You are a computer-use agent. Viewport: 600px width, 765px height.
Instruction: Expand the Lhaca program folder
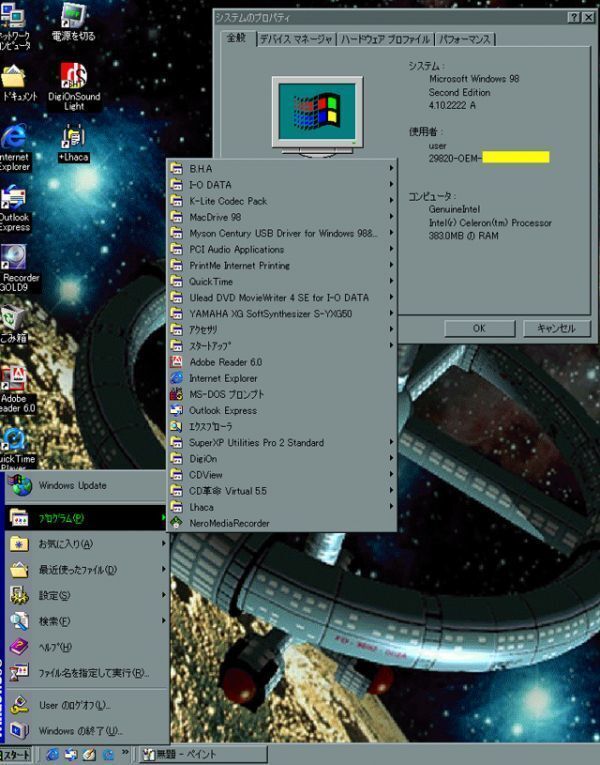pos(282,506)
